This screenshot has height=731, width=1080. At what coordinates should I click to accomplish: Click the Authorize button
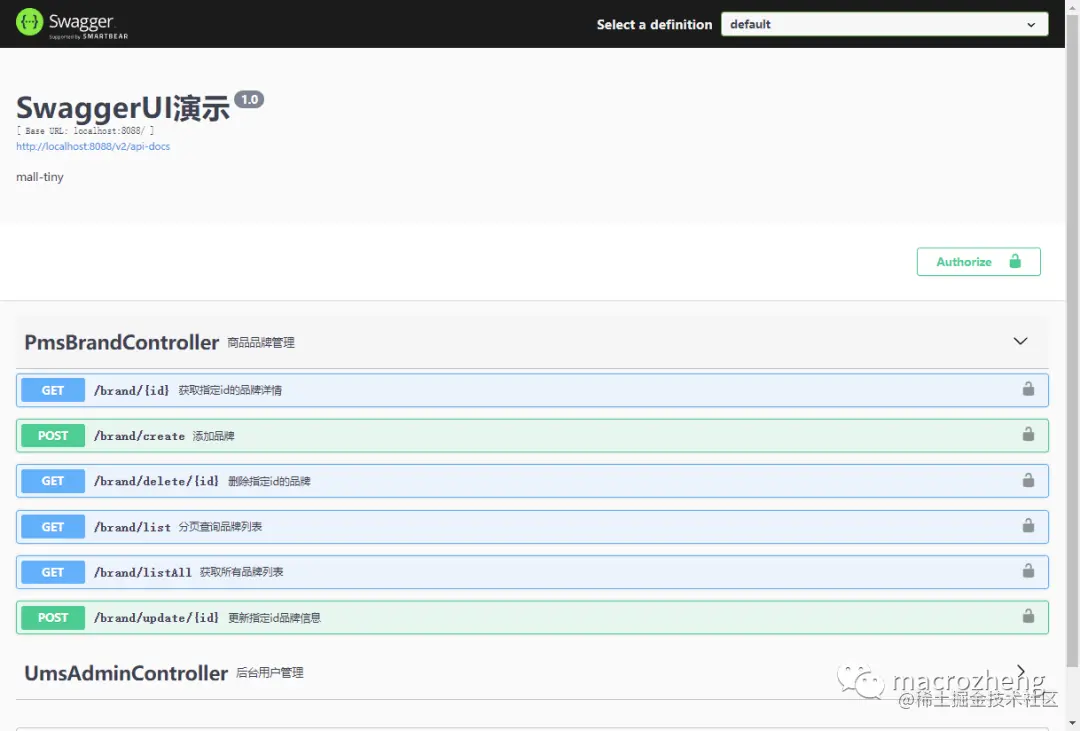(978, 262)
